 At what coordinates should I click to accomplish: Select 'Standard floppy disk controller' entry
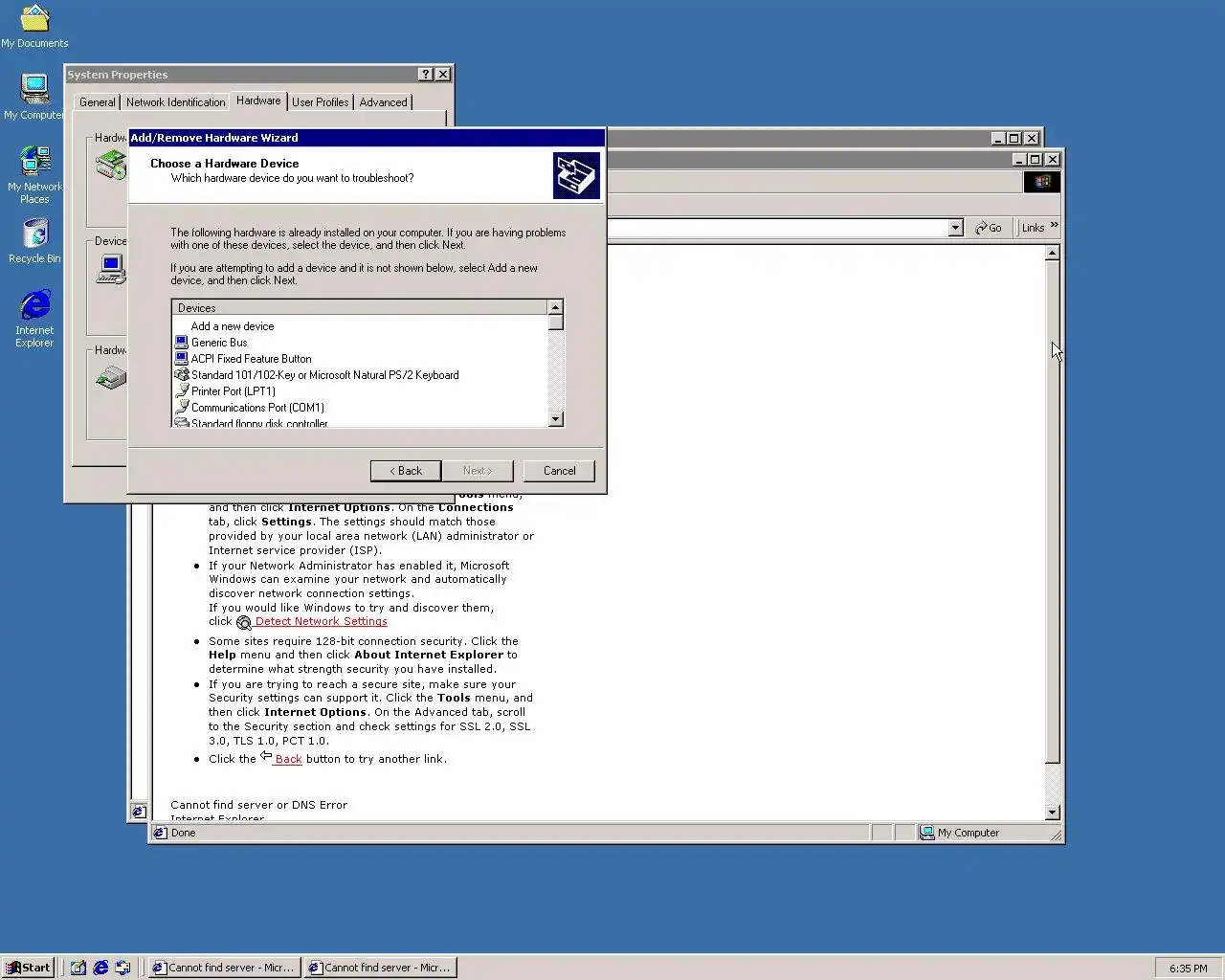point(259,423)
